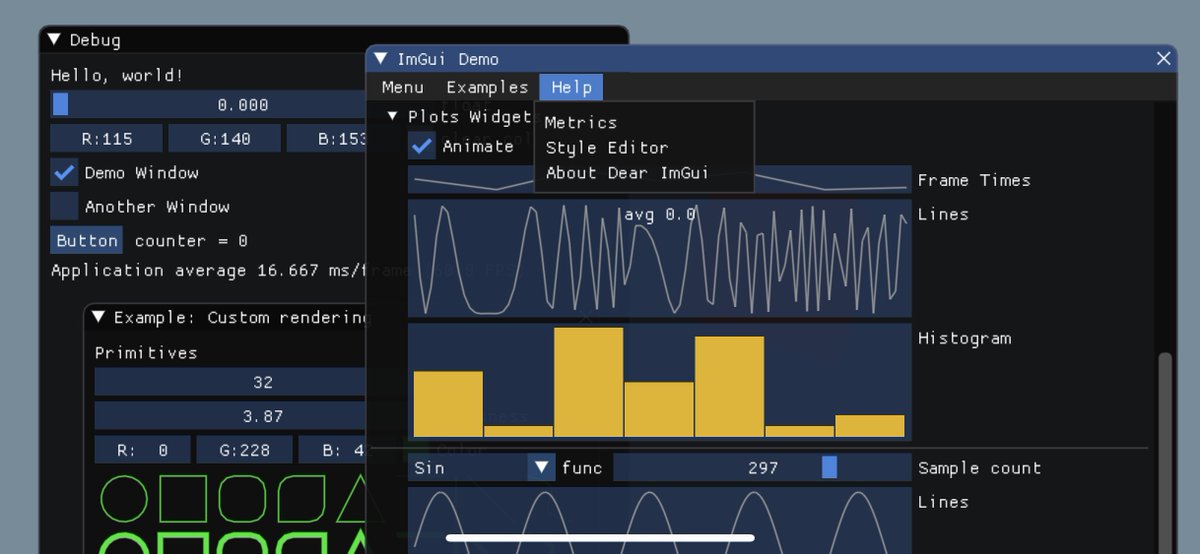The width and height of the screenshot is (1200, 554).
Task: Click the Lines plot with avg 0.0
Action: 660,258
